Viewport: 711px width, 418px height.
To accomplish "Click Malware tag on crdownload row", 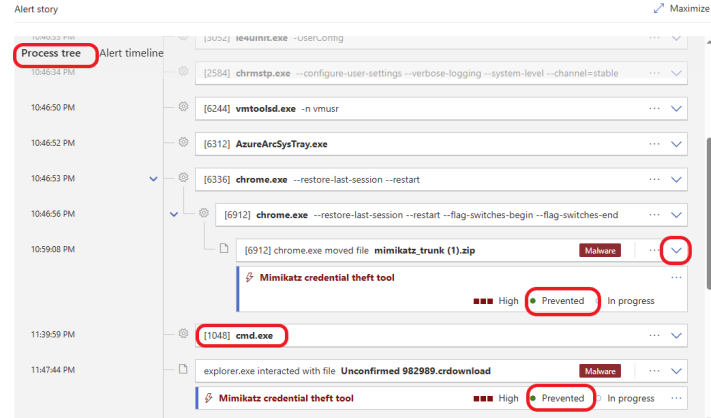I will (600, 371).
